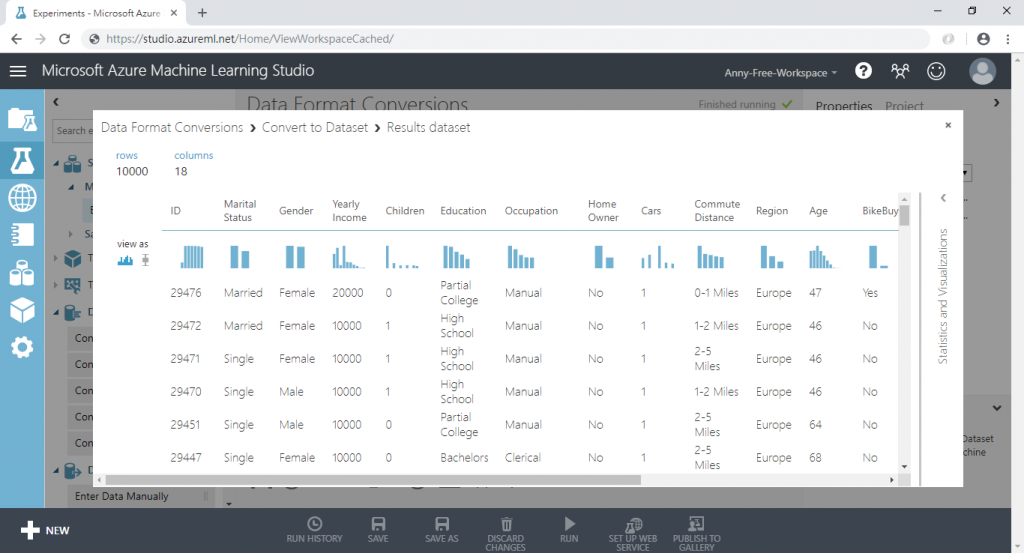Click the Commute Distance column header
This screenshot has height=553, width=1024.
717,211
